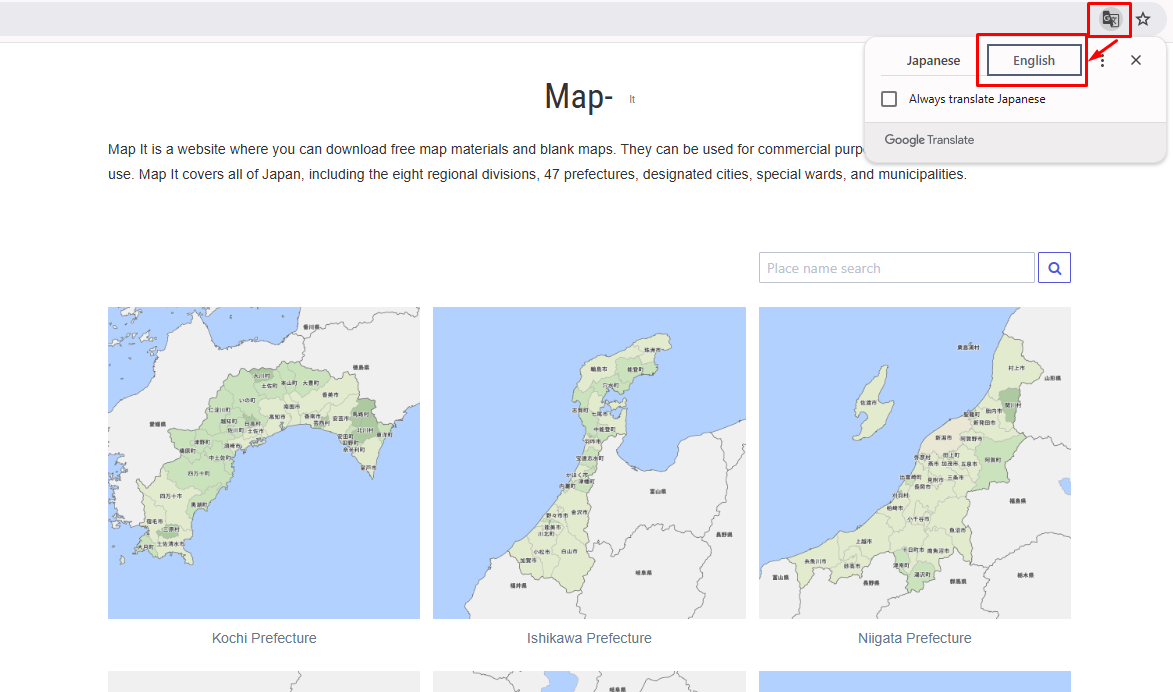Open the partially visible bottom-left map thumbnail

(x=264, y=682)
